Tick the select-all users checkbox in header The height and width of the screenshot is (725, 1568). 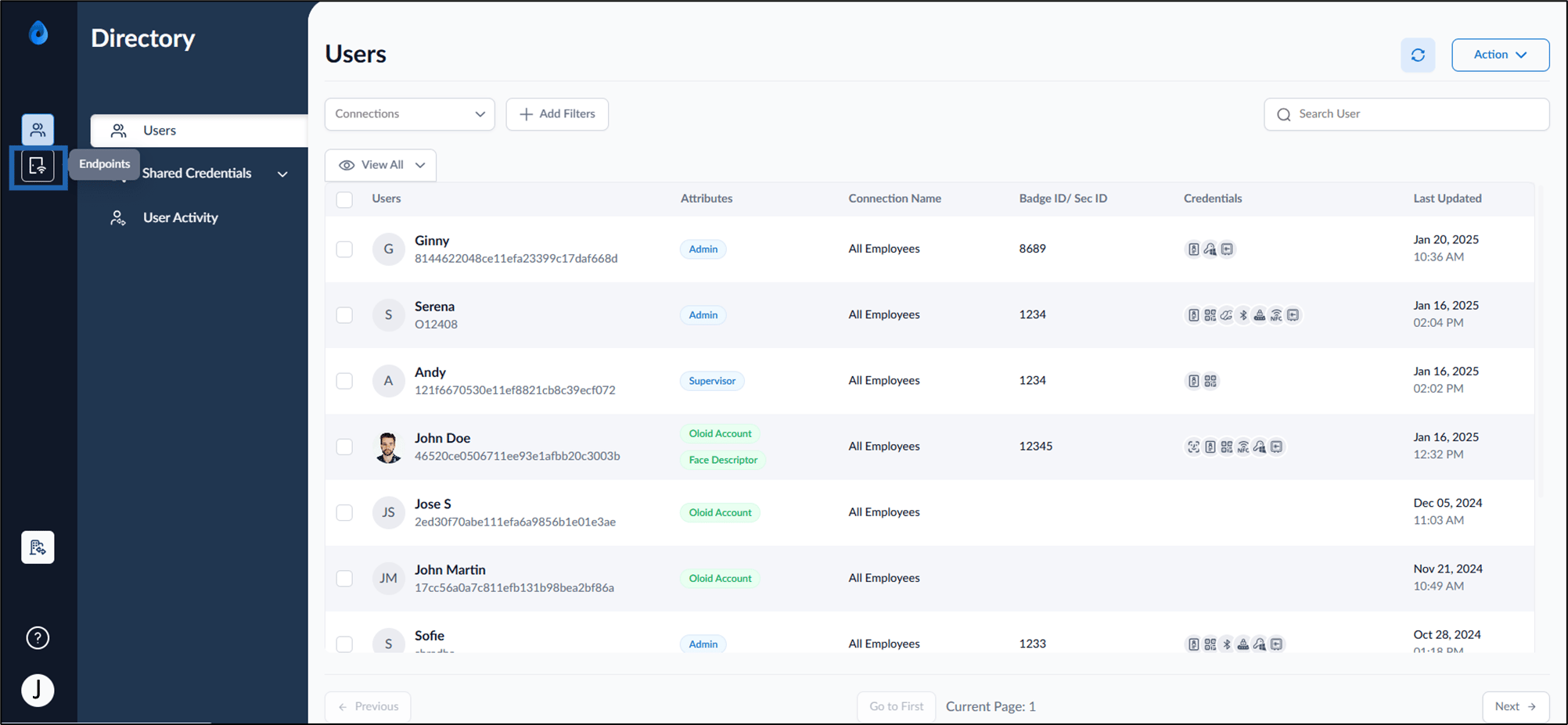344,199
